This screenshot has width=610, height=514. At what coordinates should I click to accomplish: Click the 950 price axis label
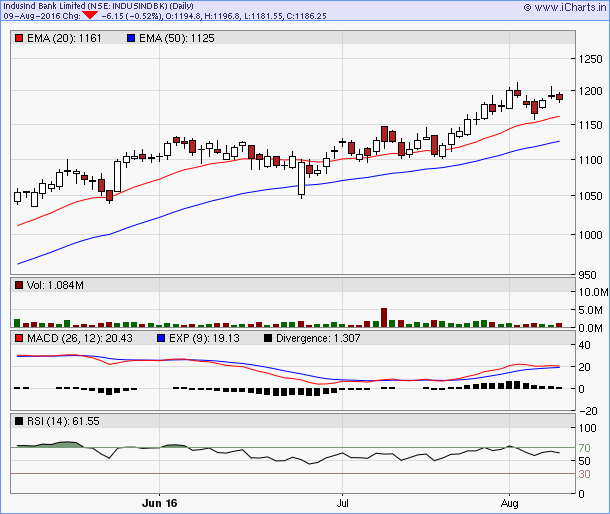click(x=587, y=275)
